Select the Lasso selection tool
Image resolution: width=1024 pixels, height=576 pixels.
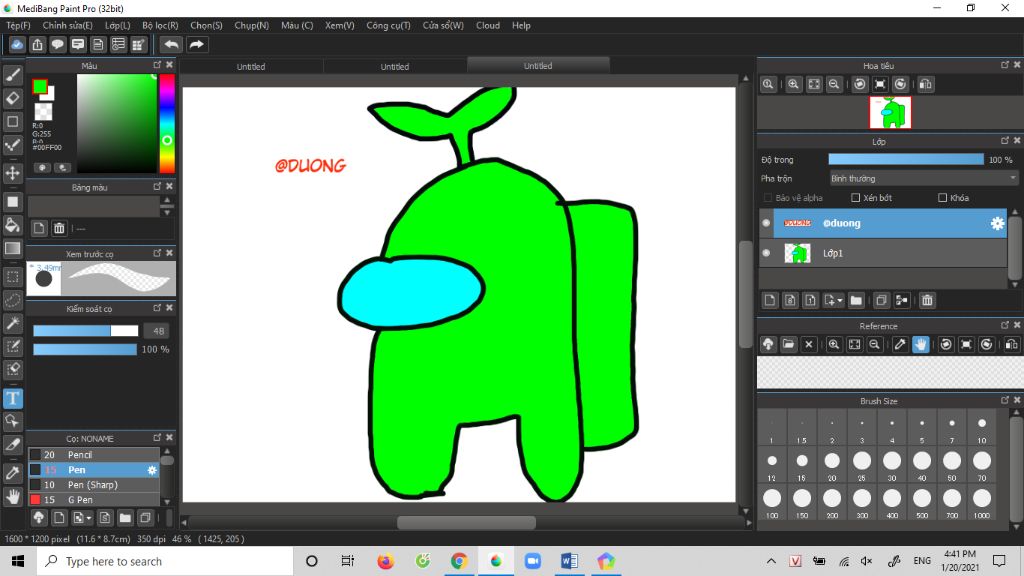click(12, 300)
